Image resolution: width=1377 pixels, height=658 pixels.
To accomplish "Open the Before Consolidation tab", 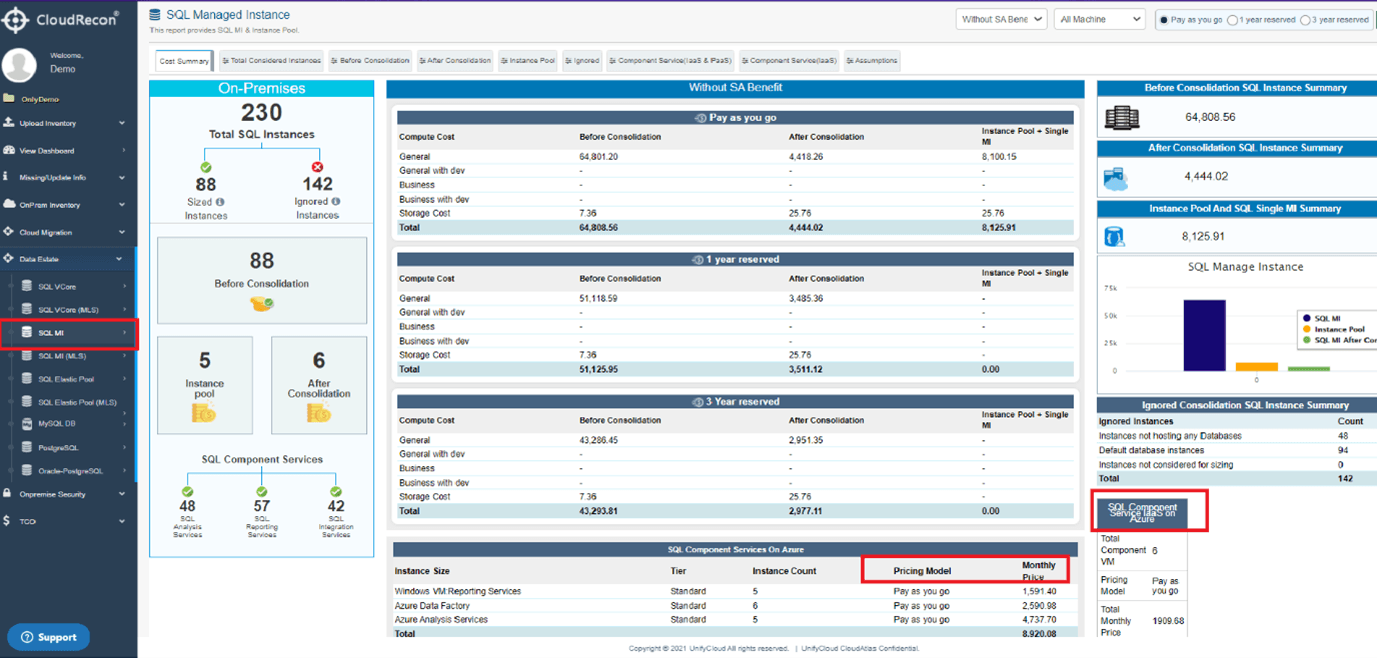I will click(370, 61).
